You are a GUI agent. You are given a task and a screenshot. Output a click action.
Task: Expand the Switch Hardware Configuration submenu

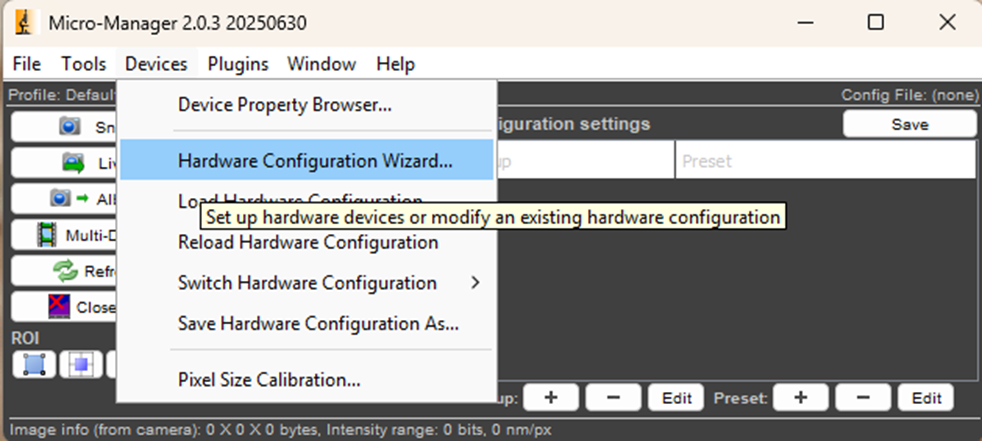(306, 283)
